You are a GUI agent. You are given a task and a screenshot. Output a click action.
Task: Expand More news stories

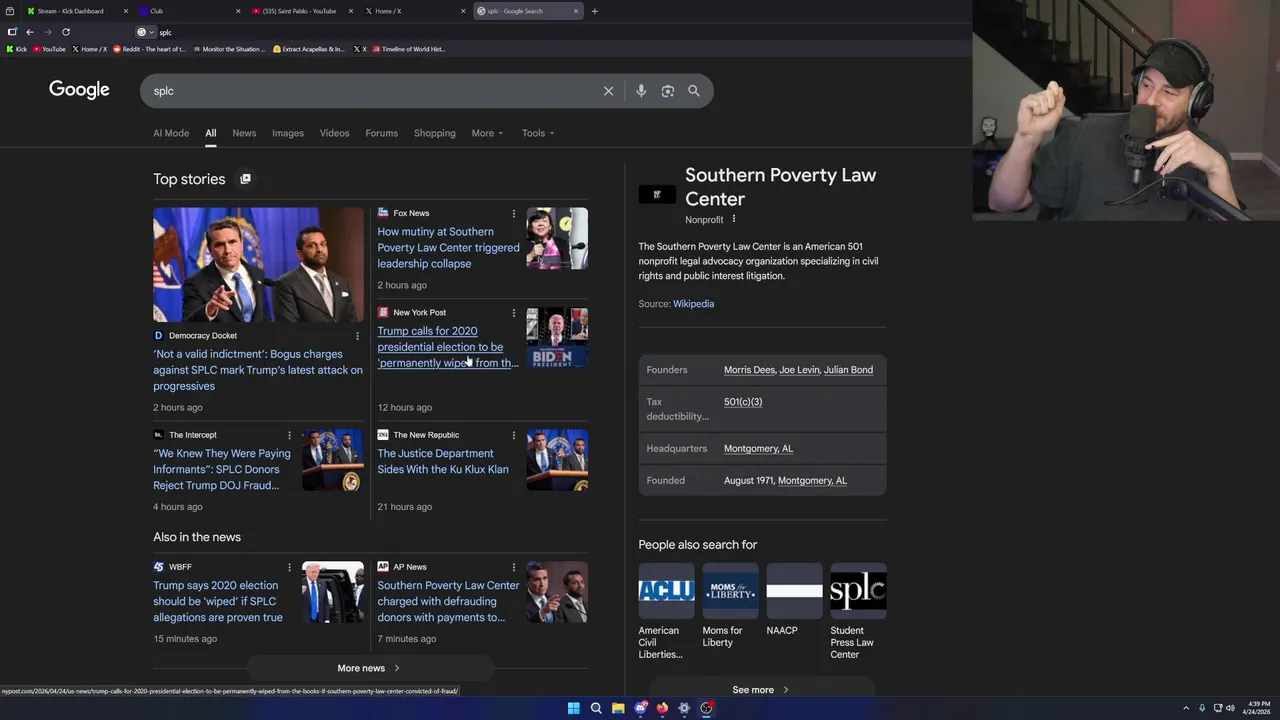[x=369, y=668]
